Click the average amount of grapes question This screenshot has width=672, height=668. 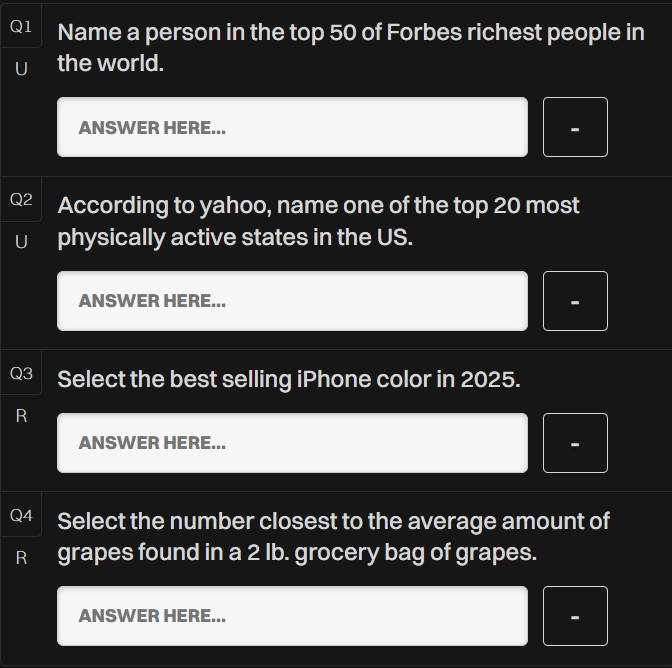point(333,537)
